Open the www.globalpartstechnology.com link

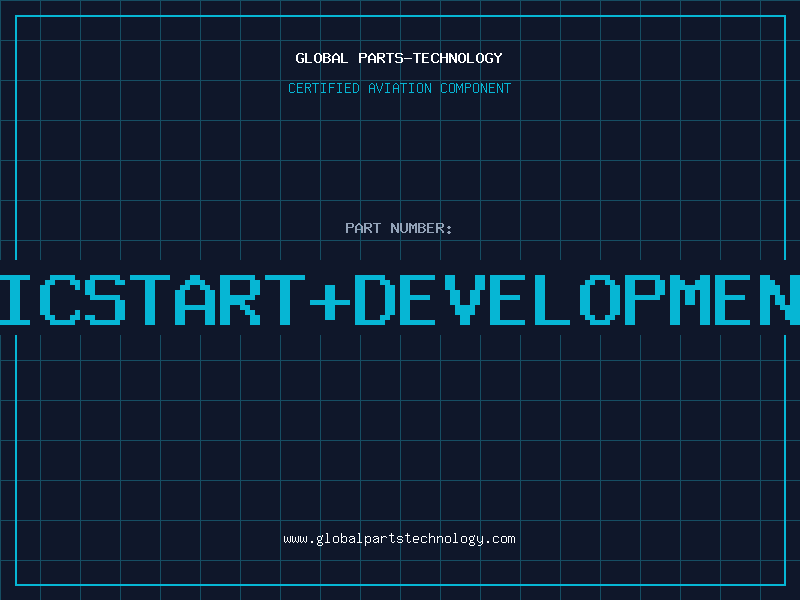click(x=399, y=539)
